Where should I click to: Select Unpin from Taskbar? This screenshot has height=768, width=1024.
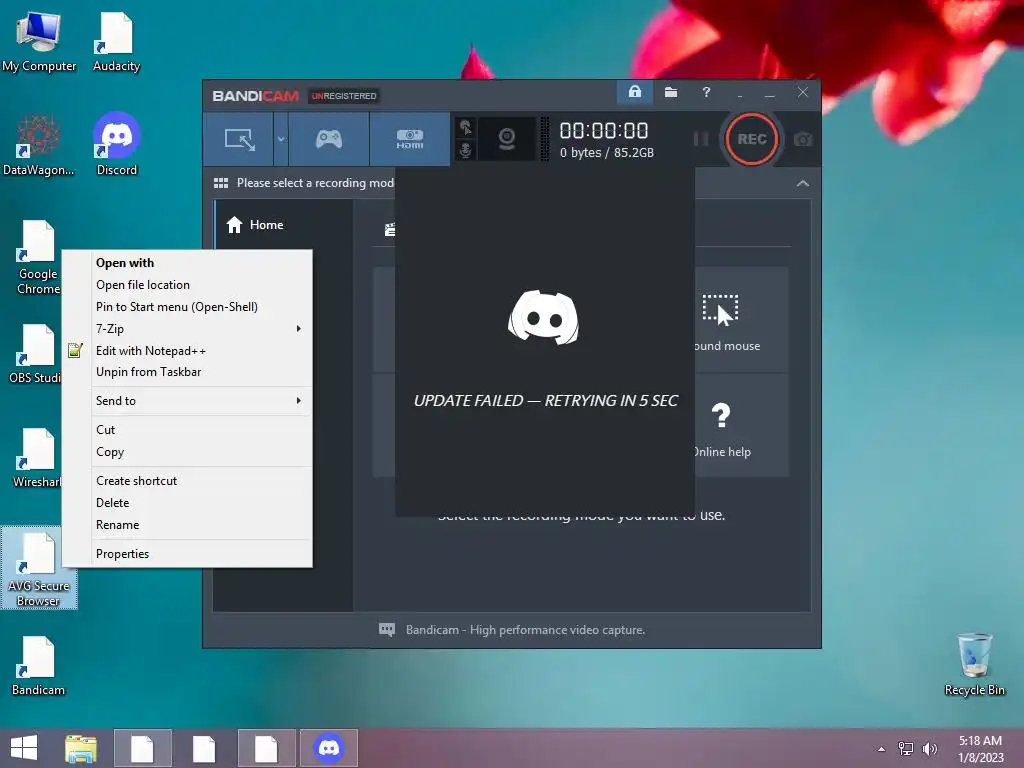click(x=187, y=372)
